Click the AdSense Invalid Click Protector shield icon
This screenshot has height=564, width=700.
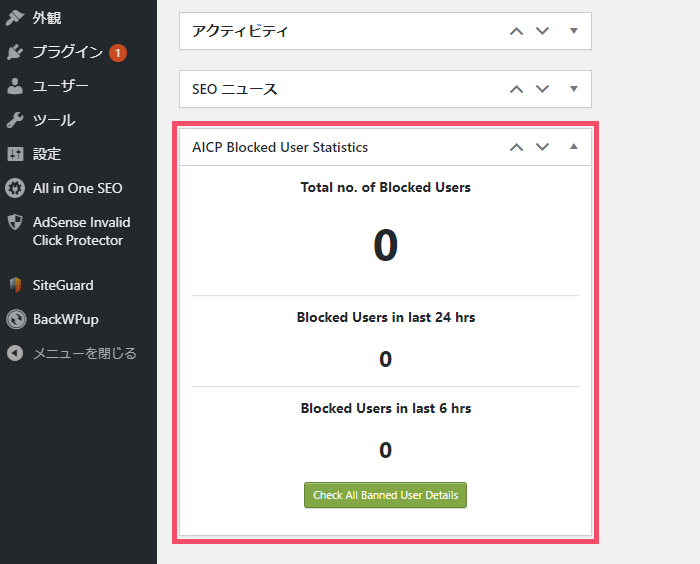[x=15, y=222]
